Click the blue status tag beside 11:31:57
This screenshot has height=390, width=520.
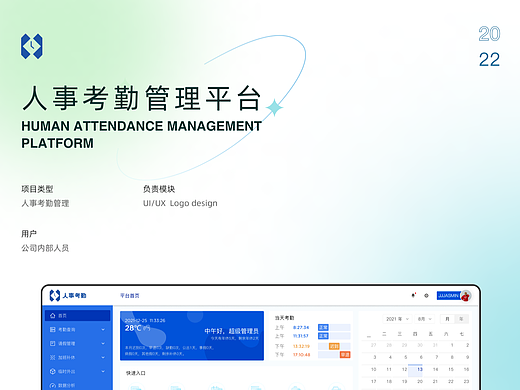click(323, 336)
